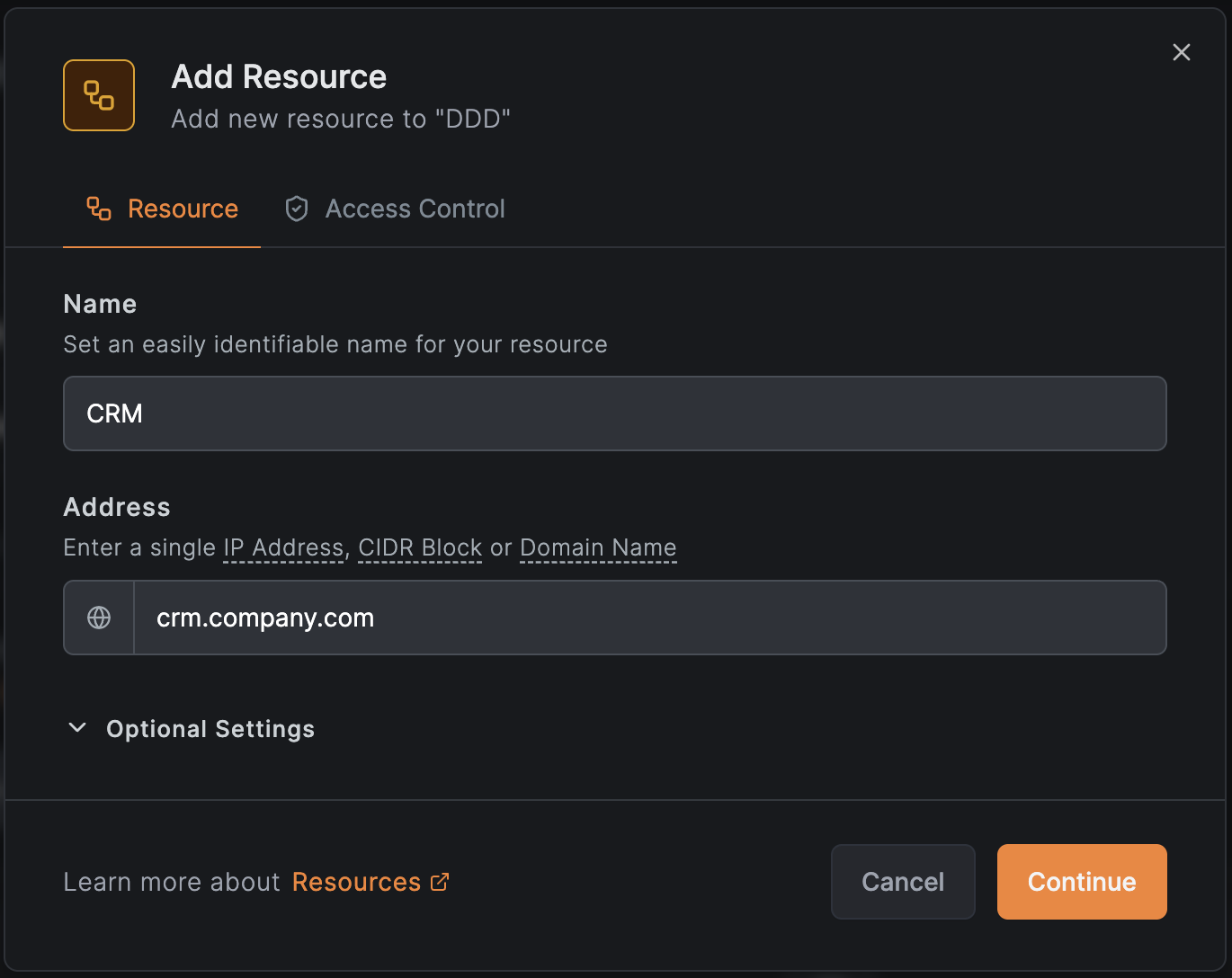The height and width of the screenshot is (978, 1232).
Task: Click the Add Resource dialog title
Action: click(x=279, y=77)
